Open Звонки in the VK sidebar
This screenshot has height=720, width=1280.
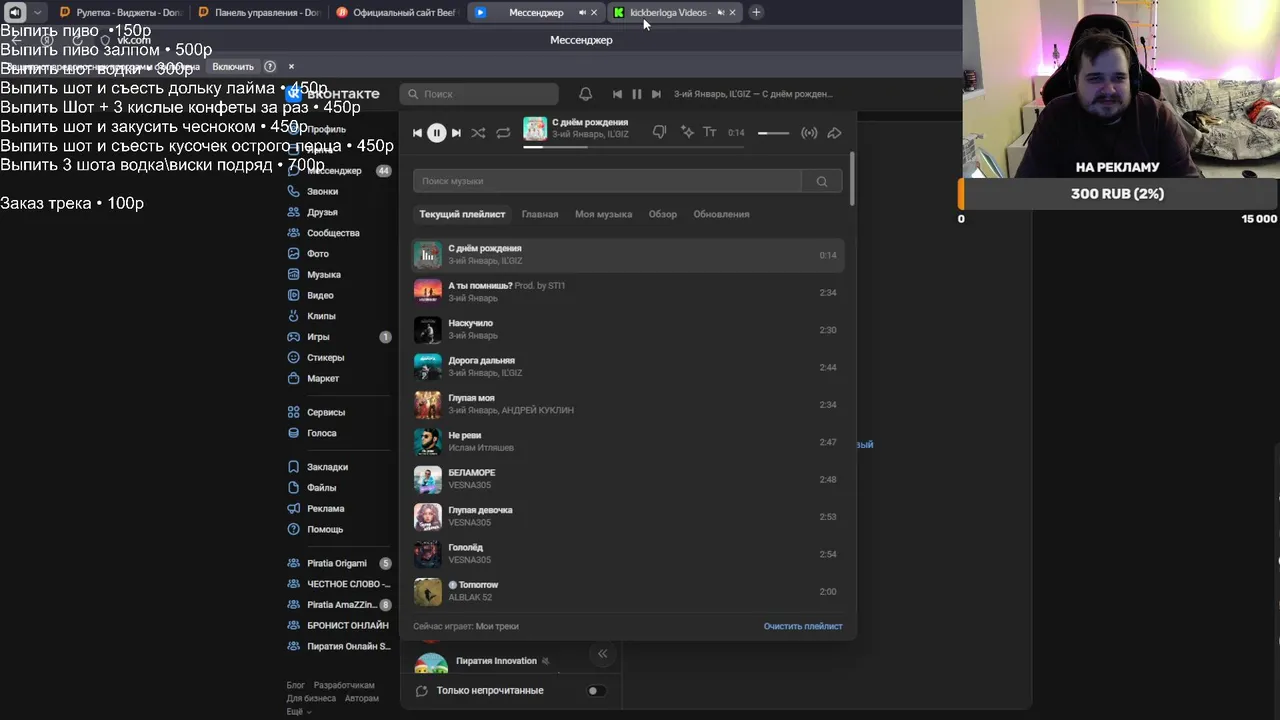point(322,191)
